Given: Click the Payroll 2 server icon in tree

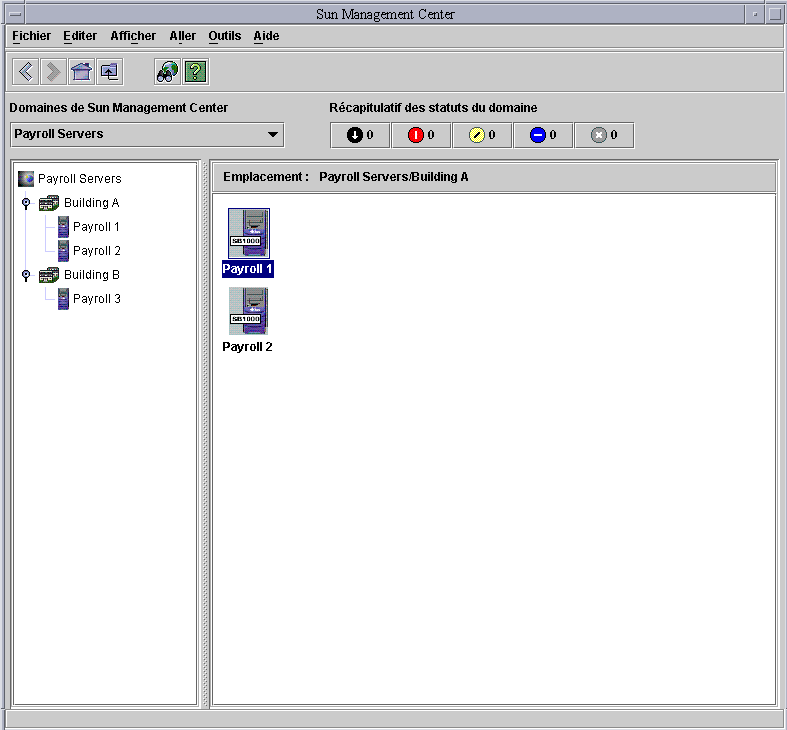Looking at the screenshot, I should pos(63,251).
